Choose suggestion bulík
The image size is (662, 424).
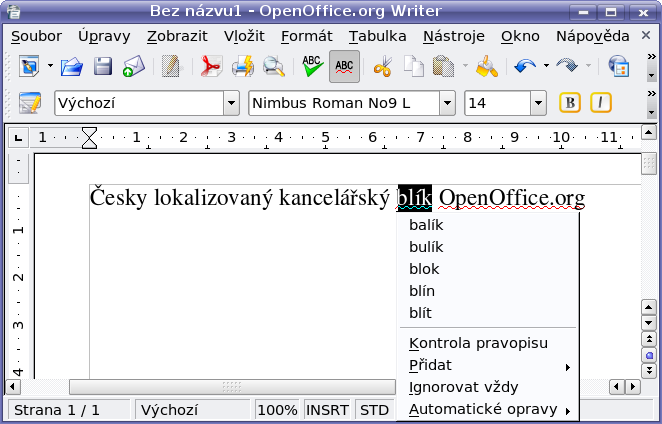point(488,247)
